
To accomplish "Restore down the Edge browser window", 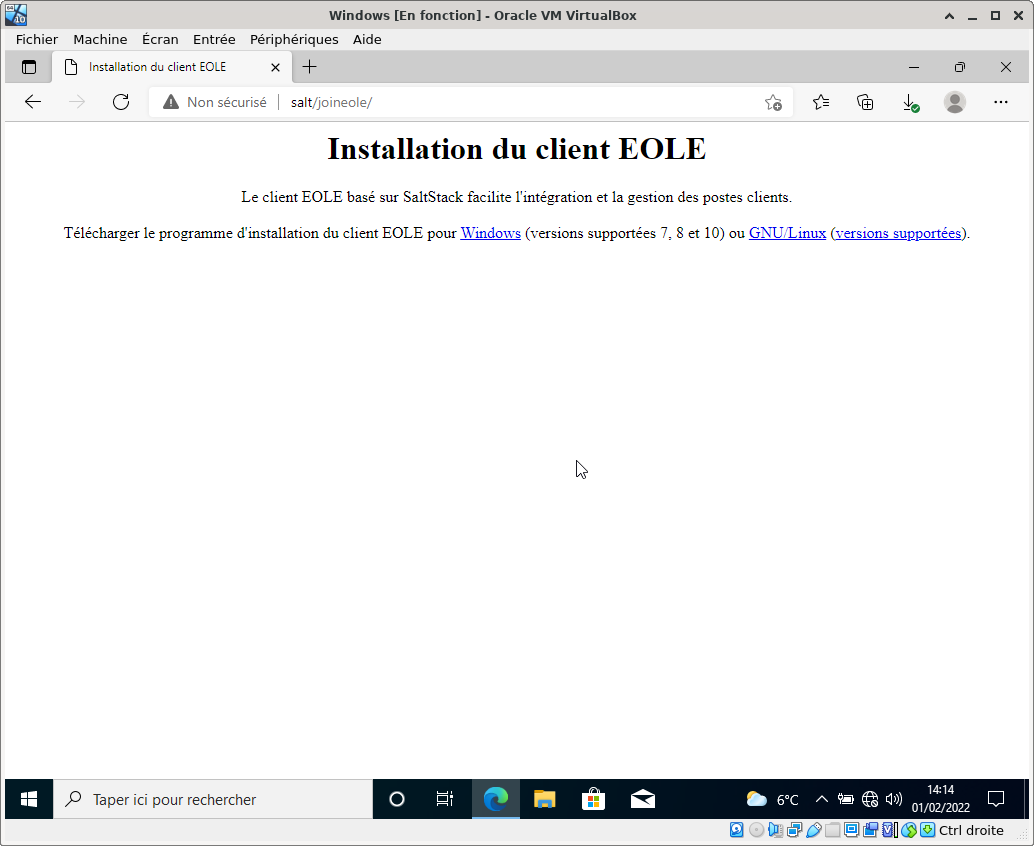I will click(x=959, y=67).
